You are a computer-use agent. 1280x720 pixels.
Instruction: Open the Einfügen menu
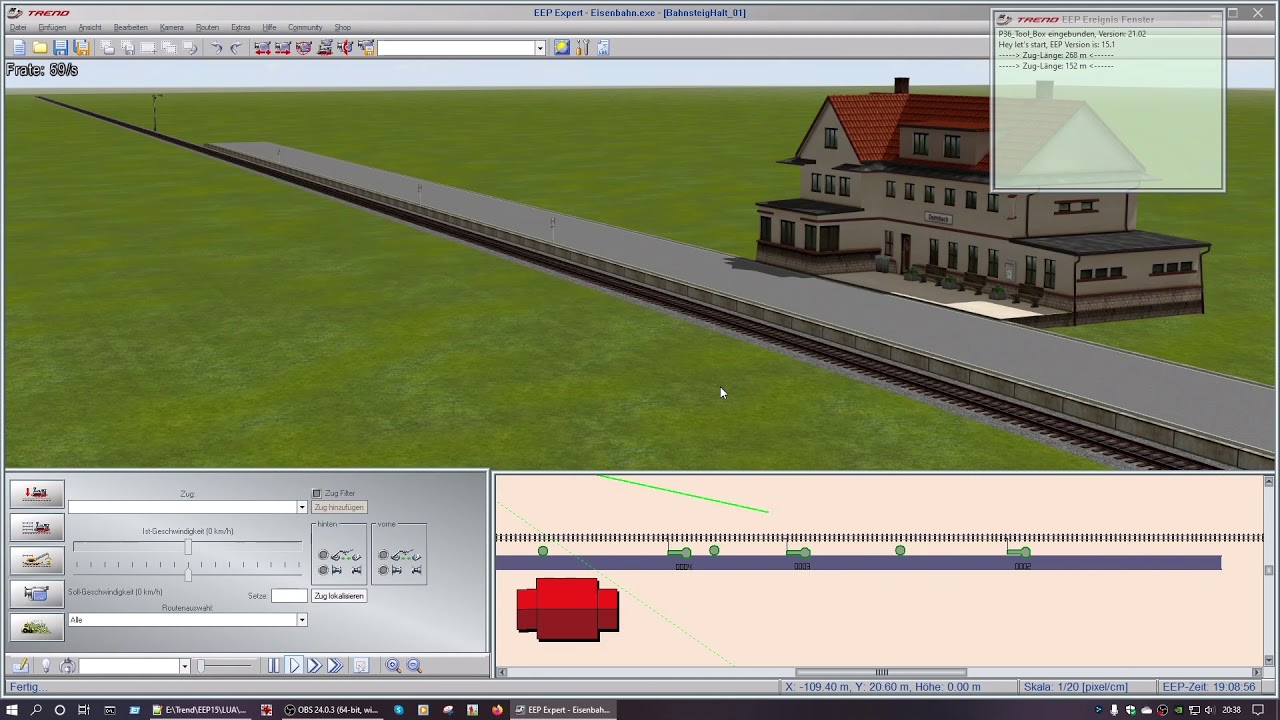pyautogui.click(x=52, y=27)
